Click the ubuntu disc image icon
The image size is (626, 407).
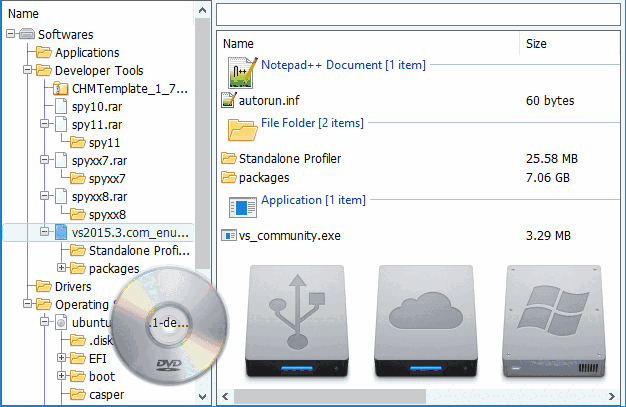(x=61, y=322)
